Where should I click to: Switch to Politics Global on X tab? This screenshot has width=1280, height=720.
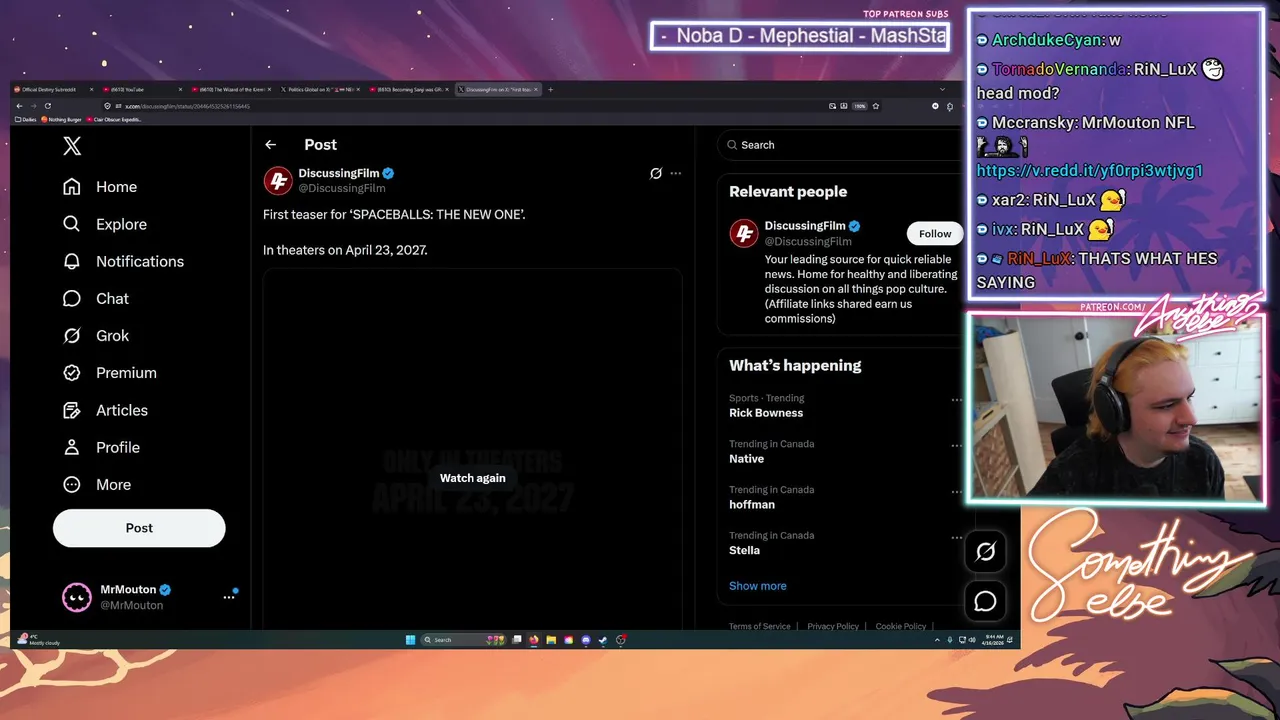pos(318,90)
